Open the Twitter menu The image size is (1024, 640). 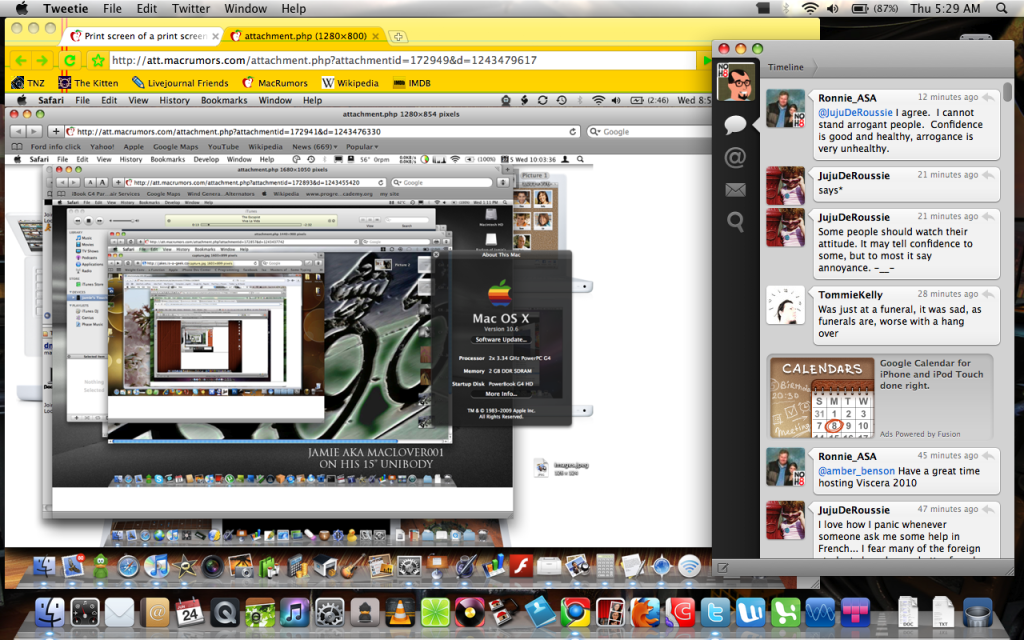[191, 8]
